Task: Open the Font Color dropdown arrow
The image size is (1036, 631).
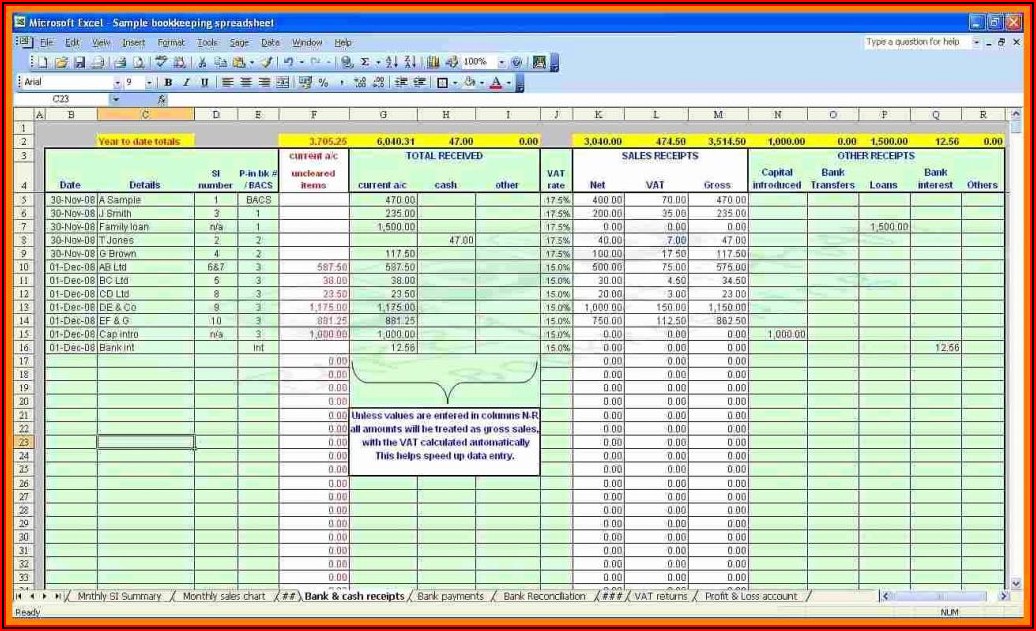Action: click(509, 83)
